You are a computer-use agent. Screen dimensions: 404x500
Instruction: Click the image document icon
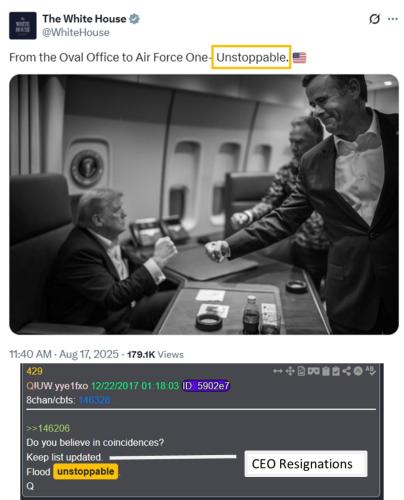pyautogui.click(x=301, y=371)
